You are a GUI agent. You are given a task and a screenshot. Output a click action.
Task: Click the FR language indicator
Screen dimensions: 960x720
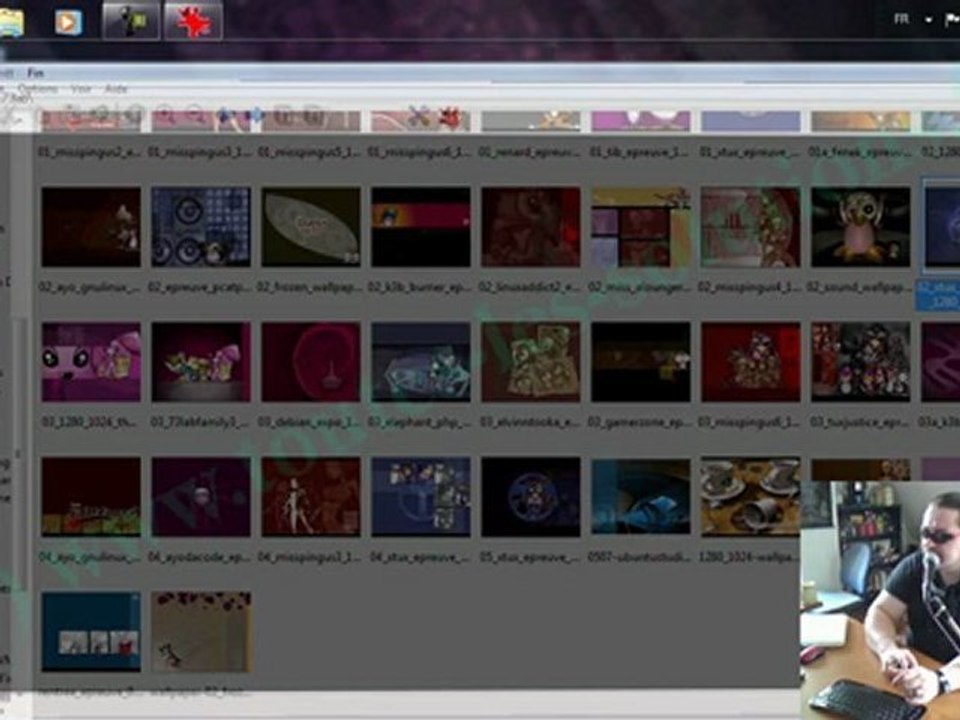pos(901,19)
